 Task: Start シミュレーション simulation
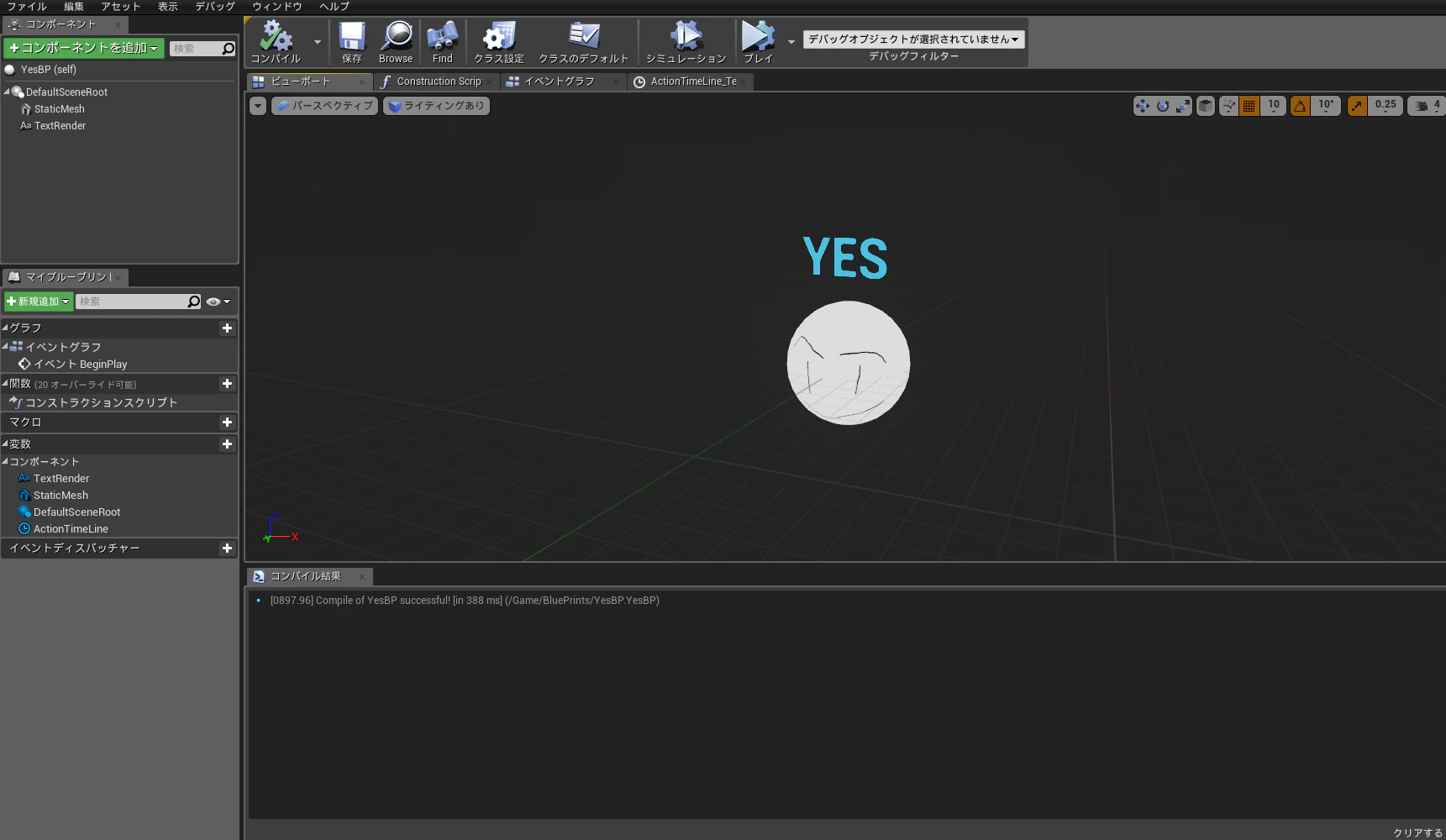pyautogui.click(x=686, y=42)
